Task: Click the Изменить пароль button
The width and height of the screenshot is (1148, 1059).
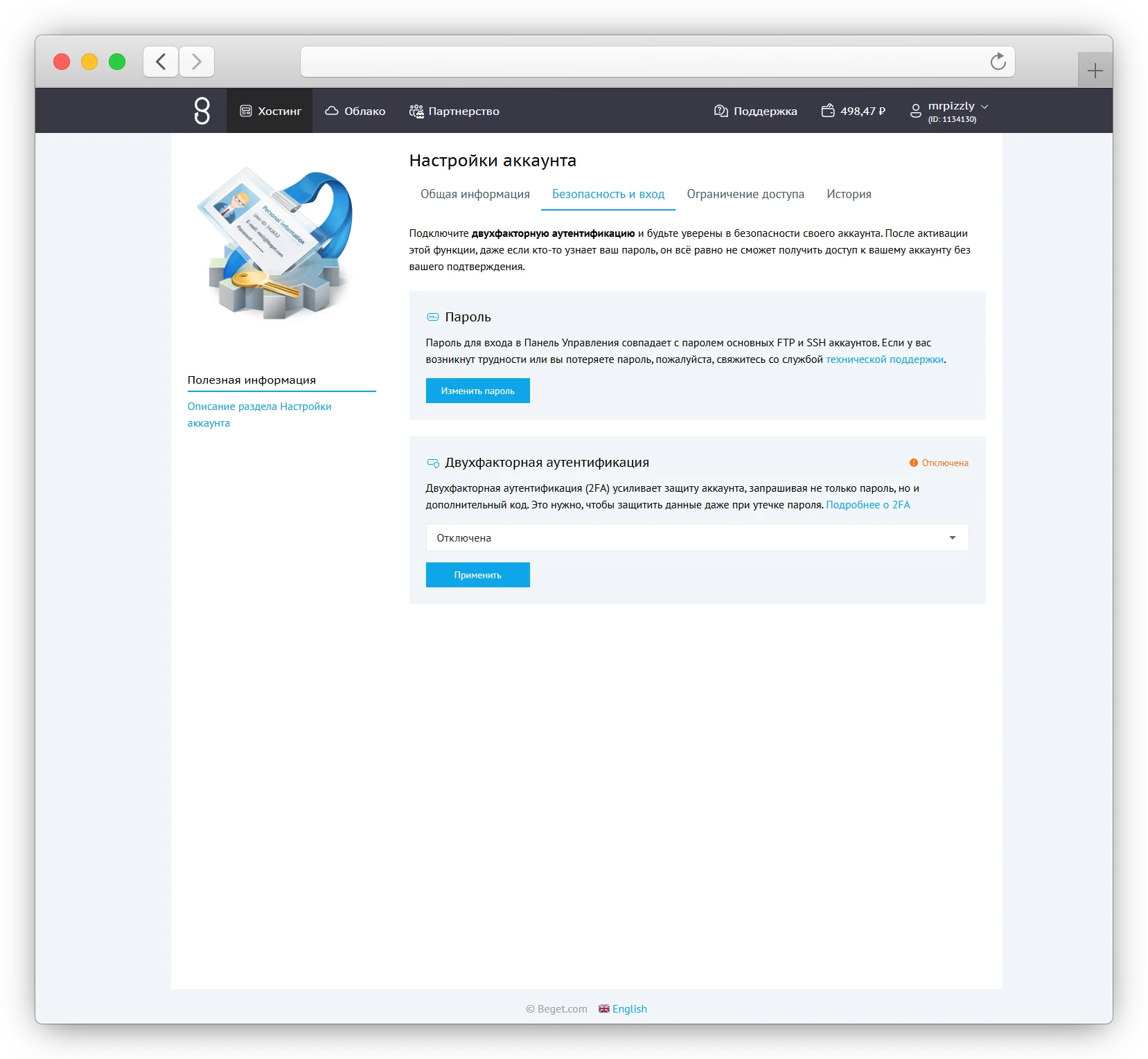Action: click(x=477, y=391)
